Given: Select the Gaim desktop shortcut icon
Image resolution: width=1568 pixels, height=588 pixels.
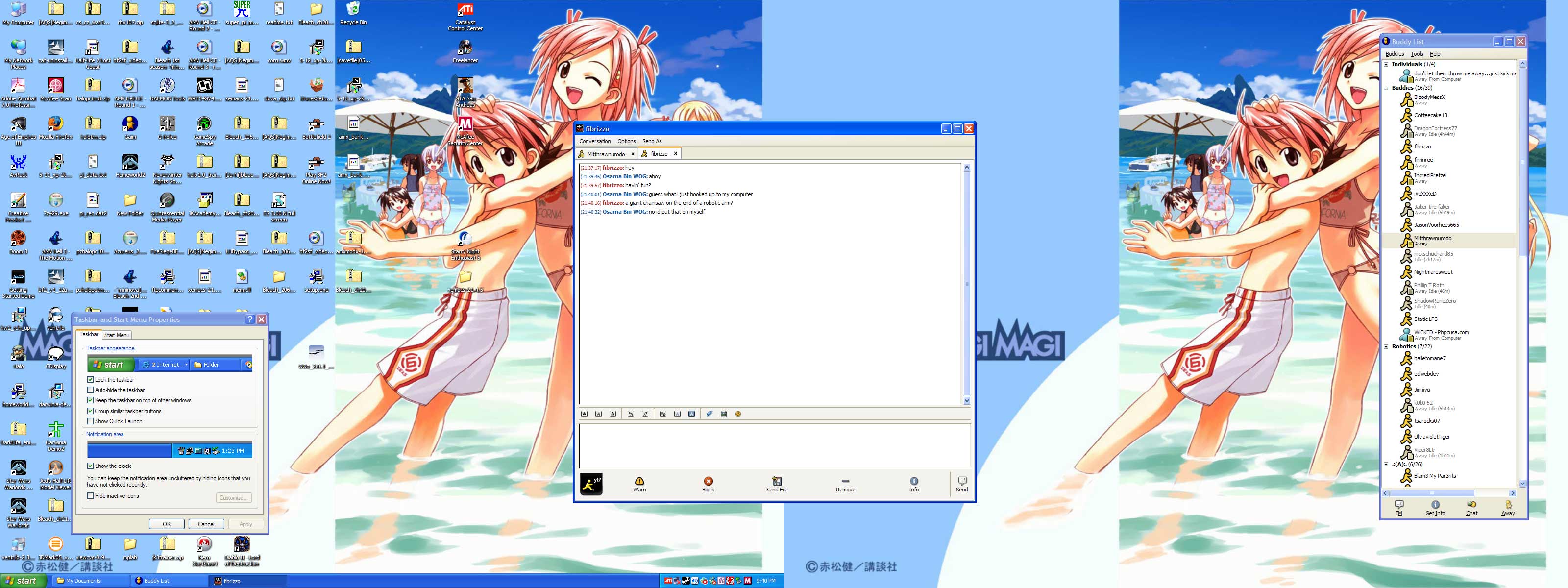Looking at the screenshot, I should pyautogui.click(x=130, y=128).
